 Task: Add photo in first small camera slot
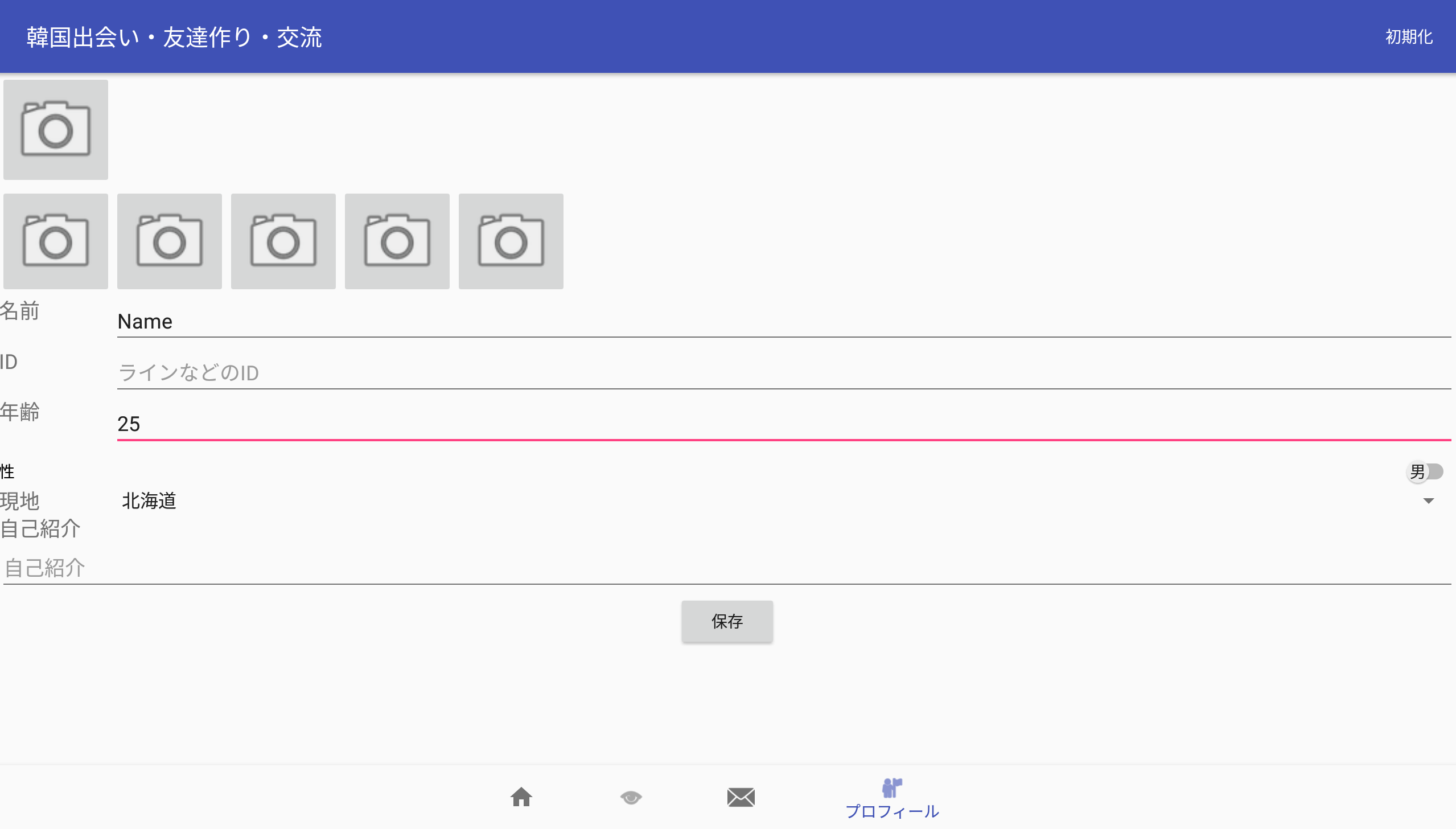55,241
